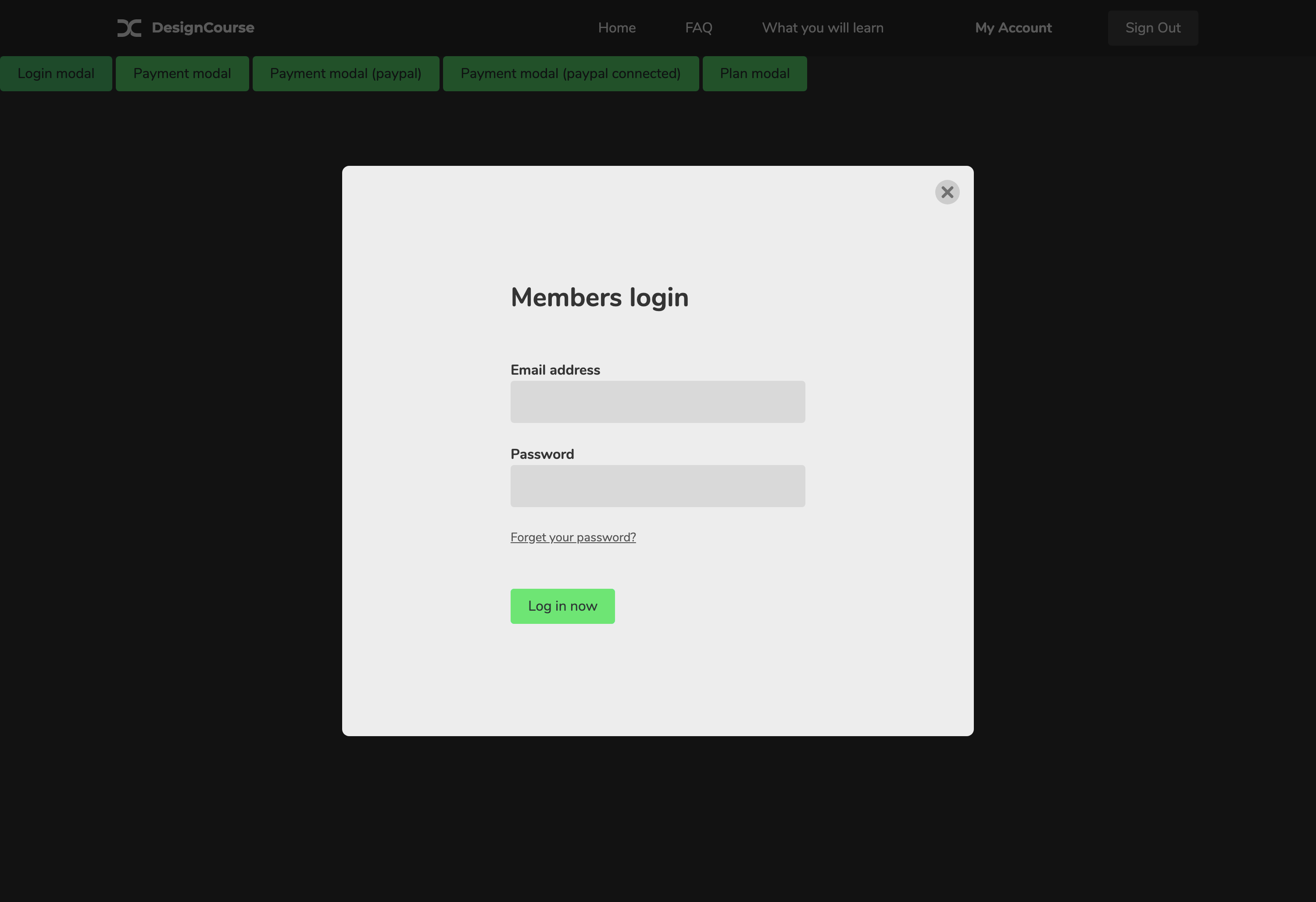Open the Plan modal
The height and width of the screenshot is (902, 1316).
754,74
